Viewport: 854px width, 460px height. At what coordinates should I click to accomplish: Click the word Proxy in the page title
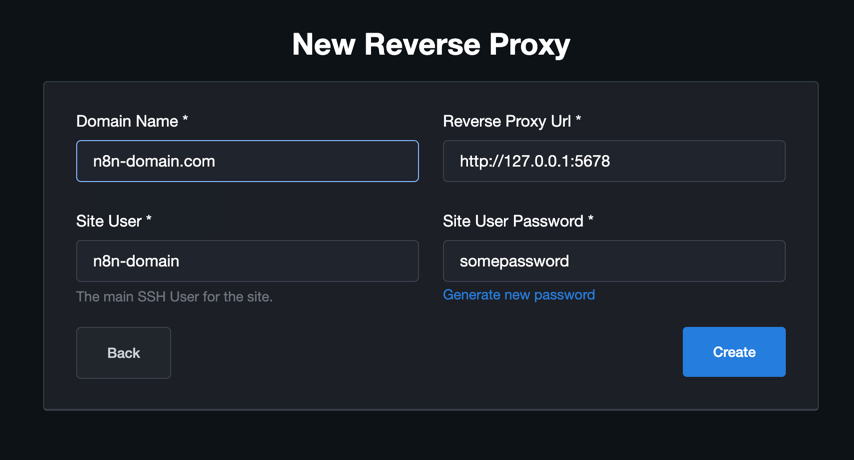tap(529, 45)
